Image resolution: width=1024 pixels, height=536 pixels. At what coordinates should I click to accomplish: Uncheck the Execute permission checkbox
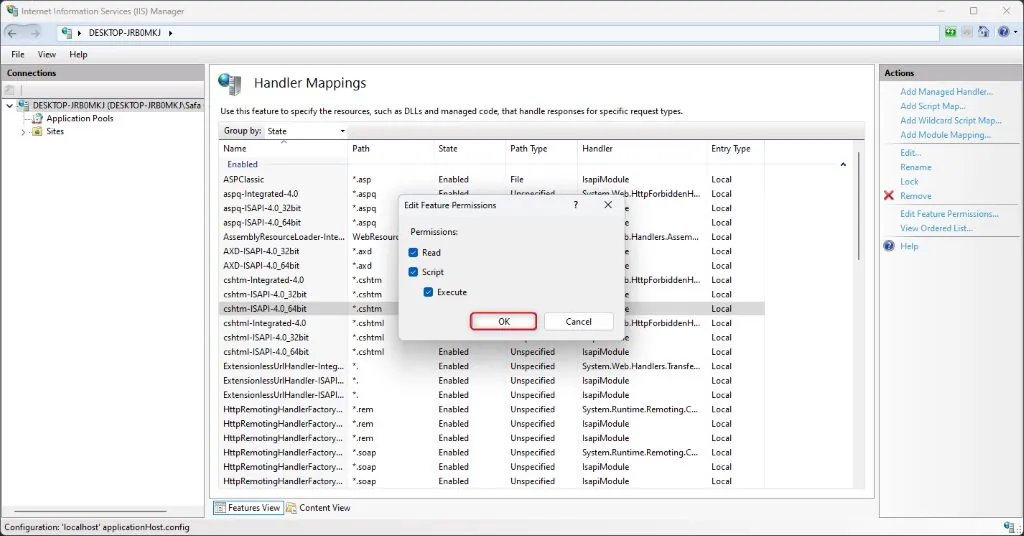(x=428, y=292)
